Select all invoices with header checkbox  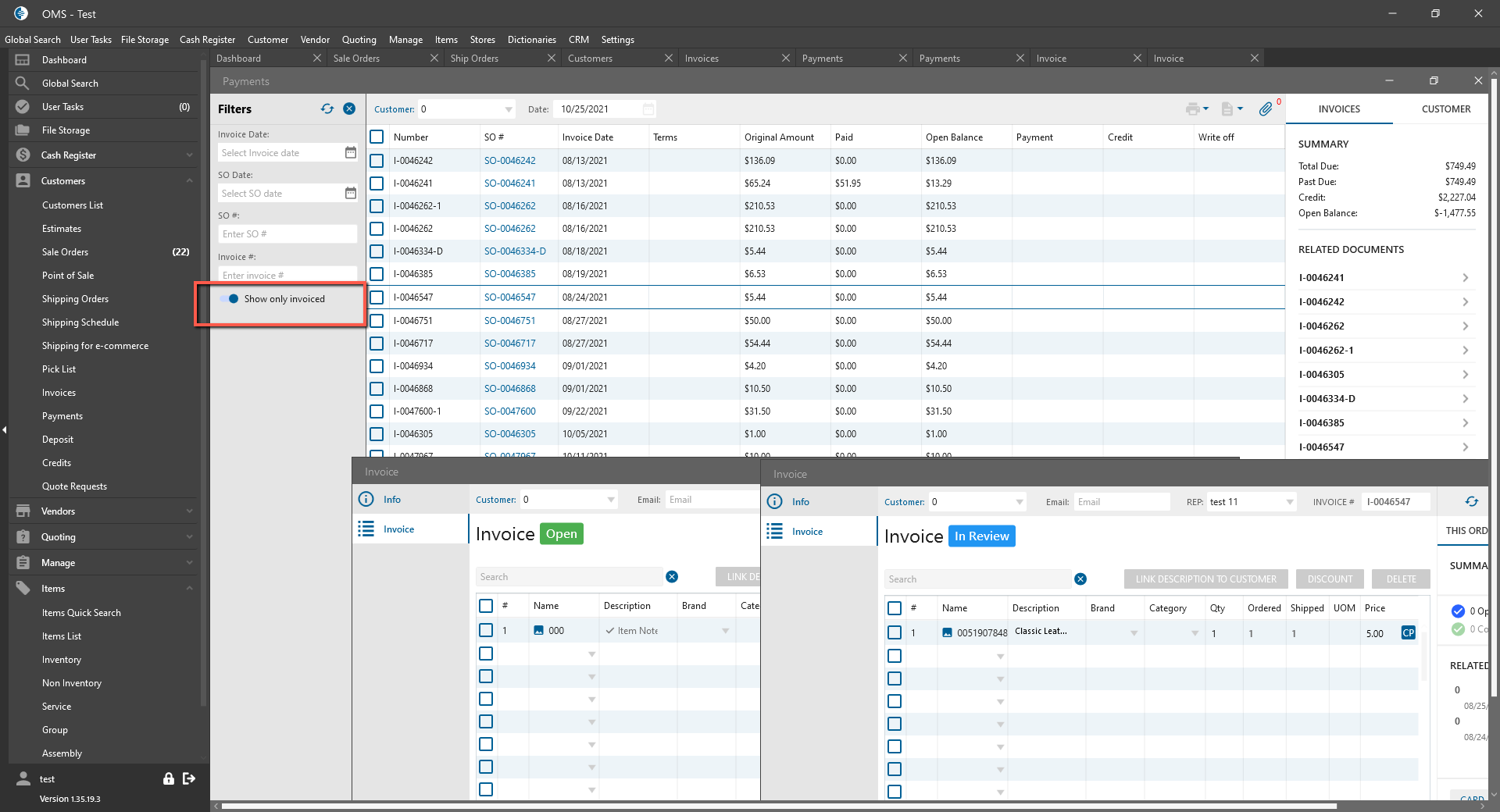[x=377, y=137]
